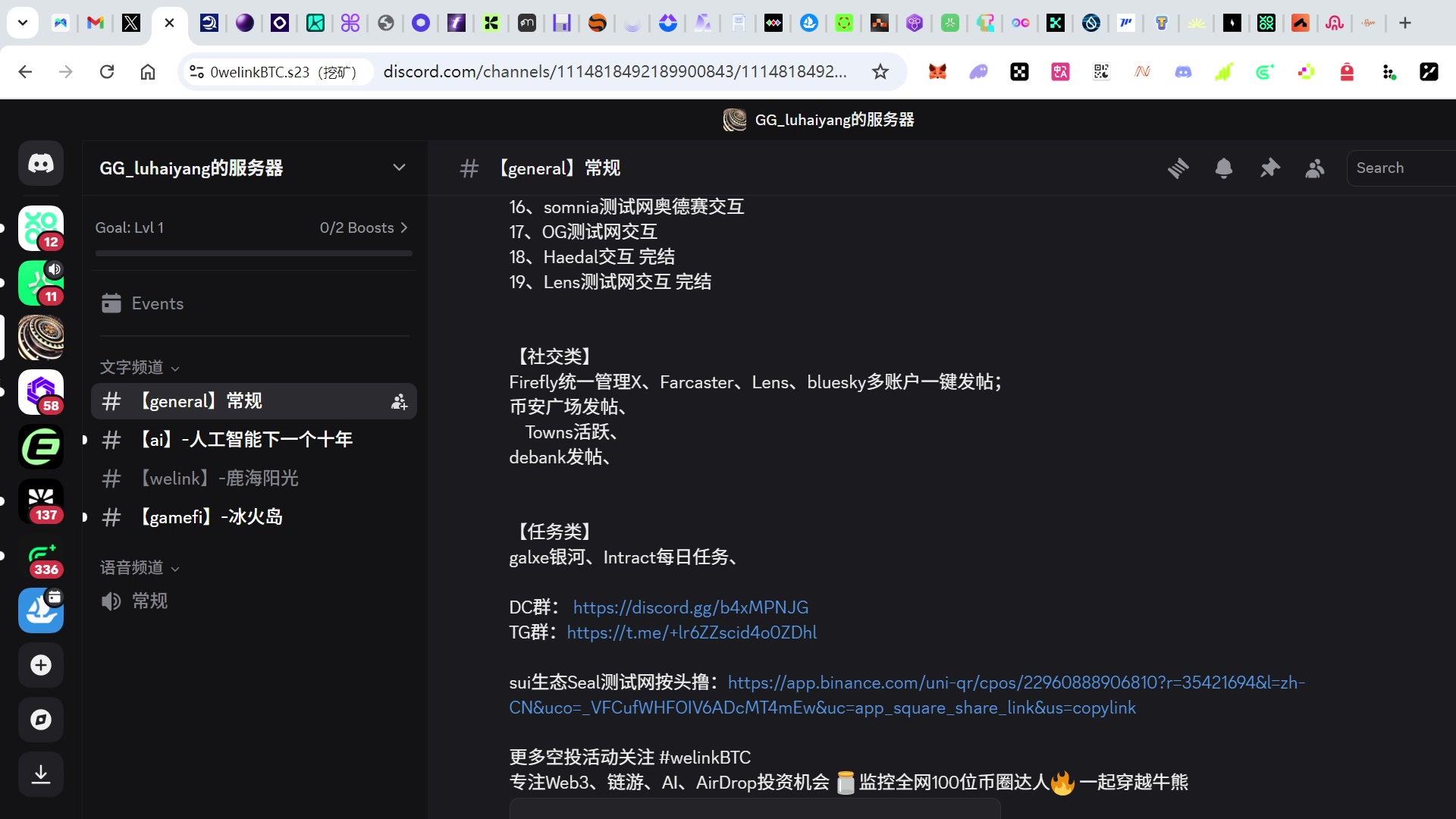Open server icon with 336 notifications badge
Screen dimensions: 1456x819
pyautogui.click(x=41, y=556)
